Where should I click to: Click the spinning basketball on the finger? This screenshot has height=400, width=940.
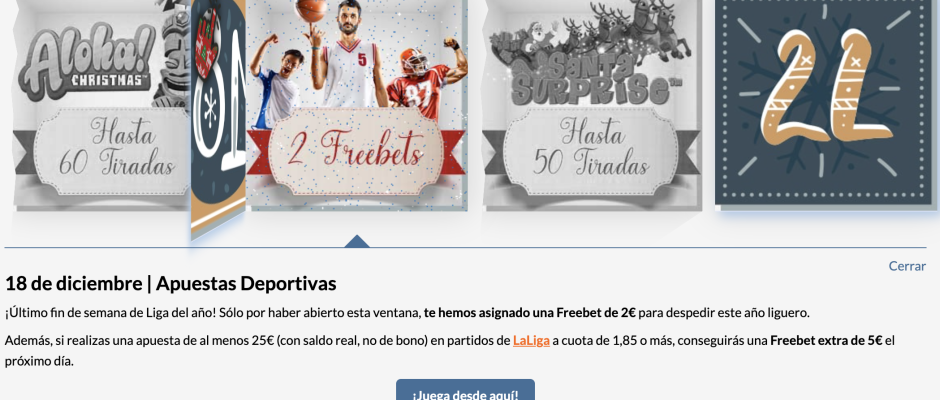(x=312, y=10)
